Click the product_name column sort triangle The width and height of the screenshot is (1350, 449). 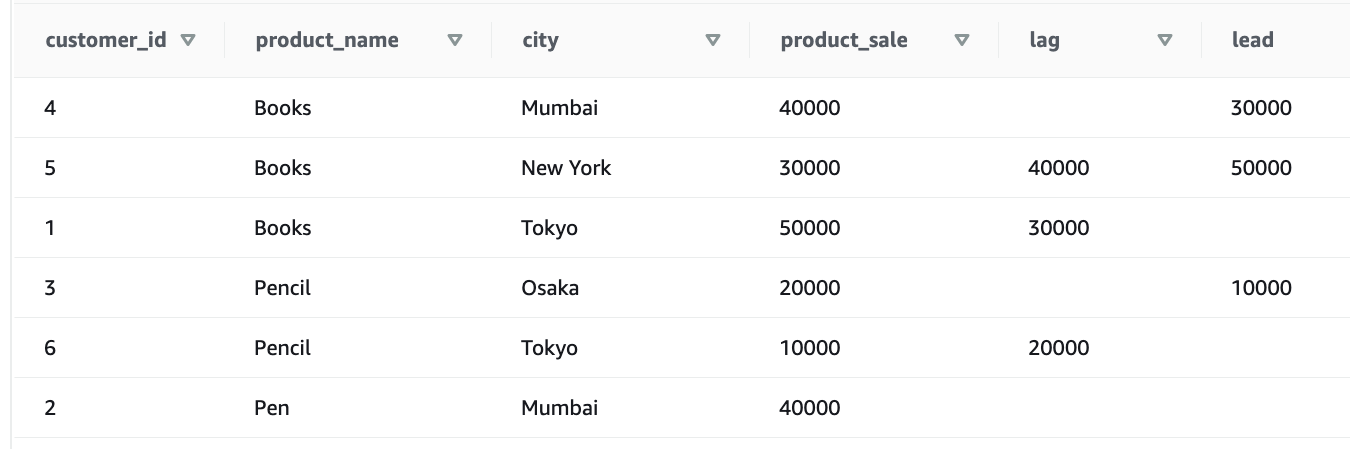coord(455,41)
